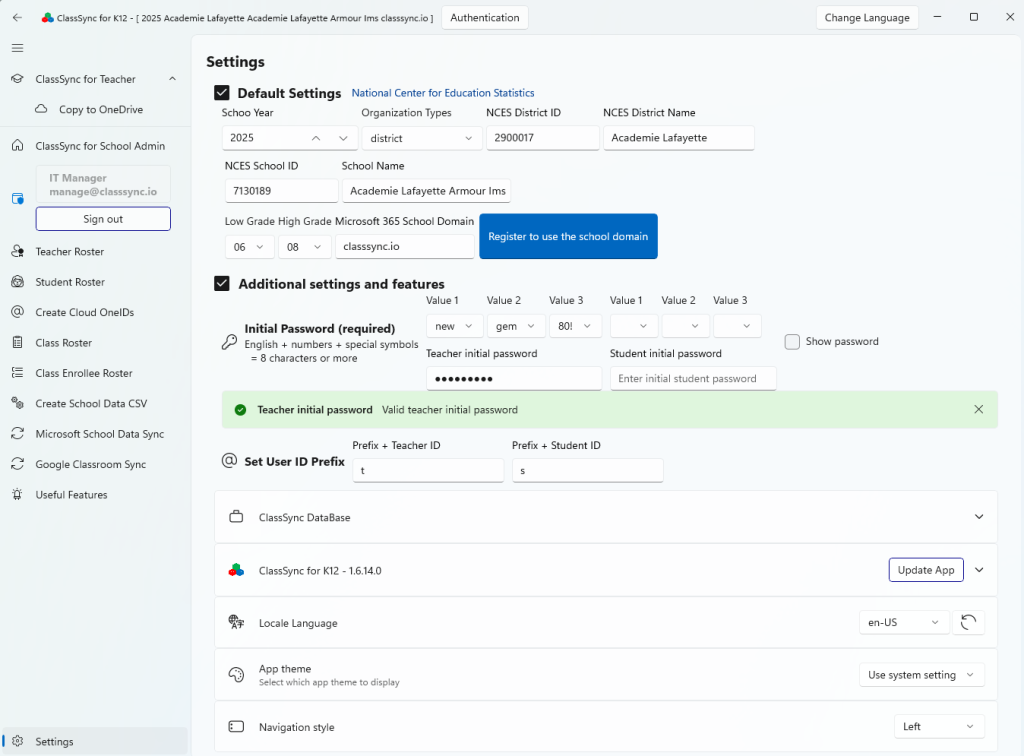Uncheck Additional settings and features checkbox
This screenshot has height=756, width=1024.
pyautogui.click(x=222, y=283)
